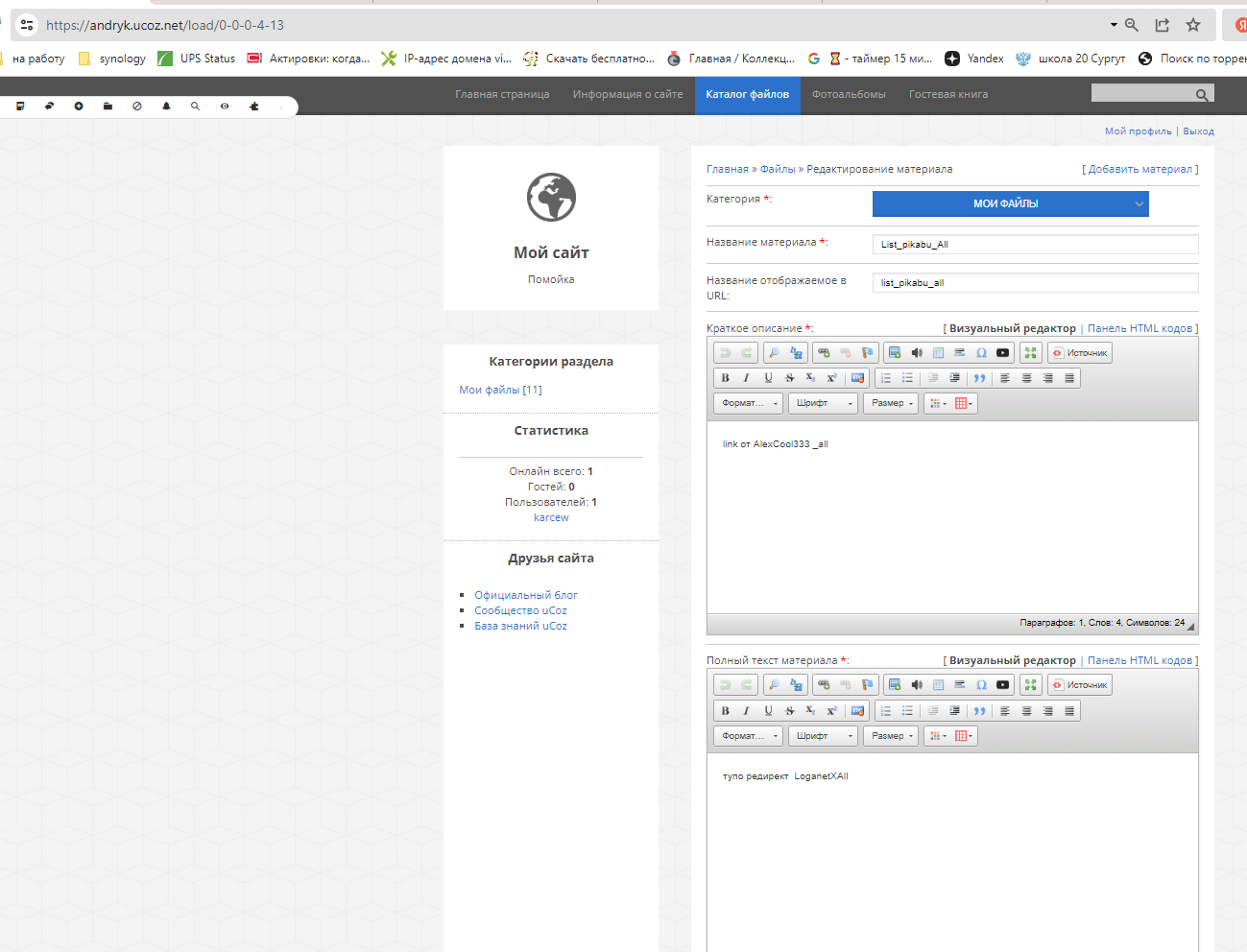Click the folder icon in the admin bar
This screenshot has height=952, width=1247.
108,107
